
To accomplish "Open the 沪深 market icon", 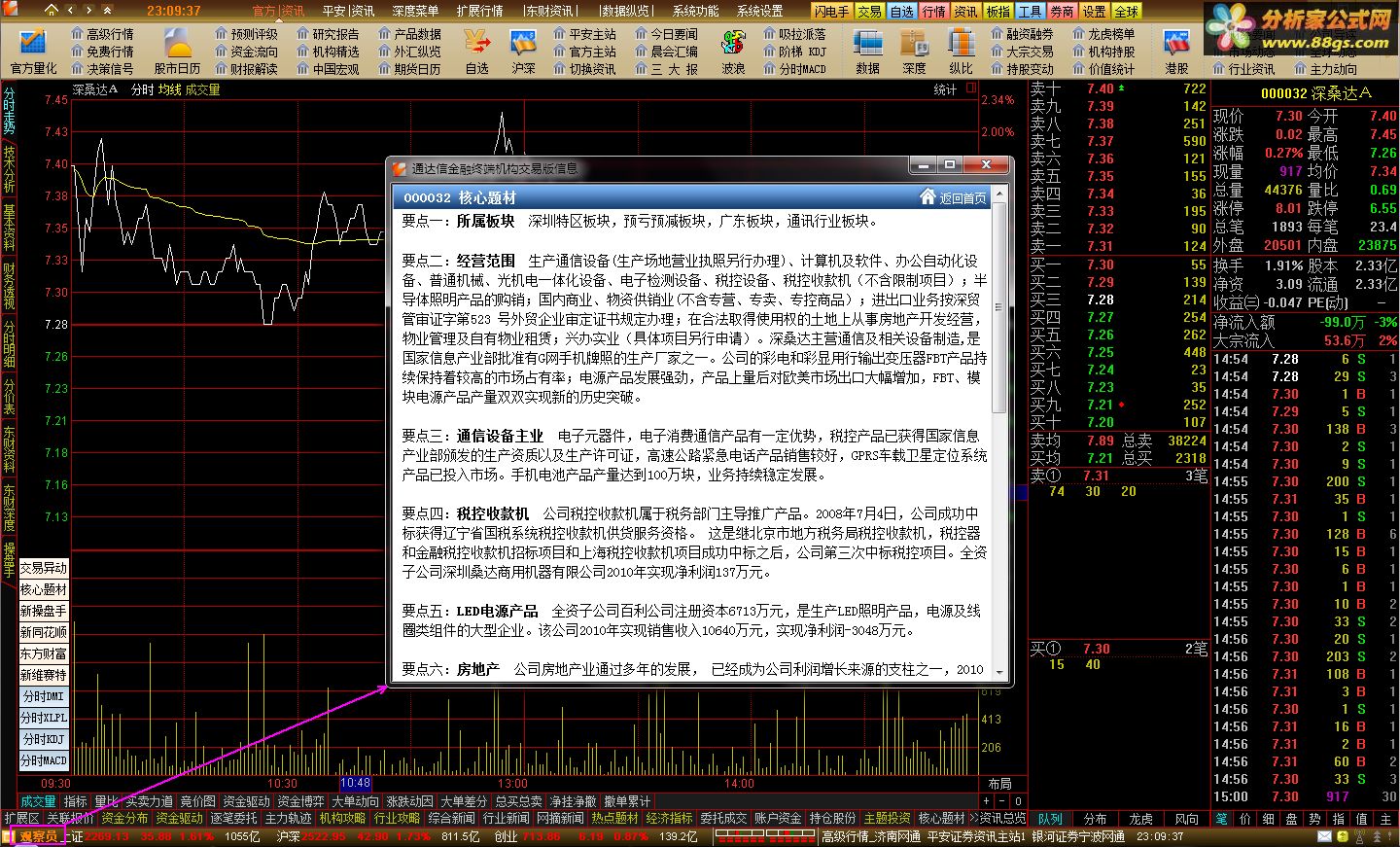I will (523, 51).
